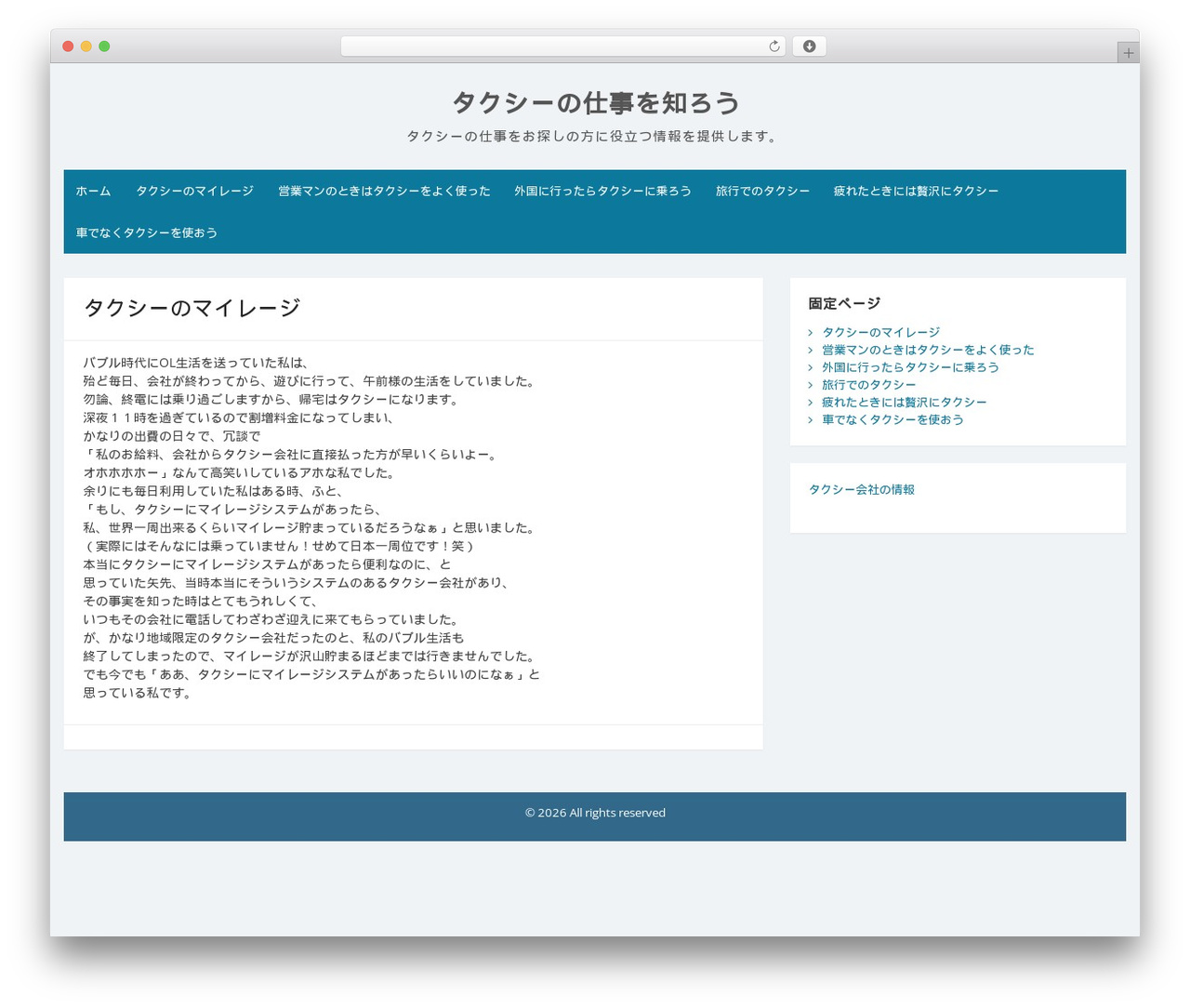
Task: Click sidebar link 車でなくタクシーを使おう
Action: [x=892, y=419]
